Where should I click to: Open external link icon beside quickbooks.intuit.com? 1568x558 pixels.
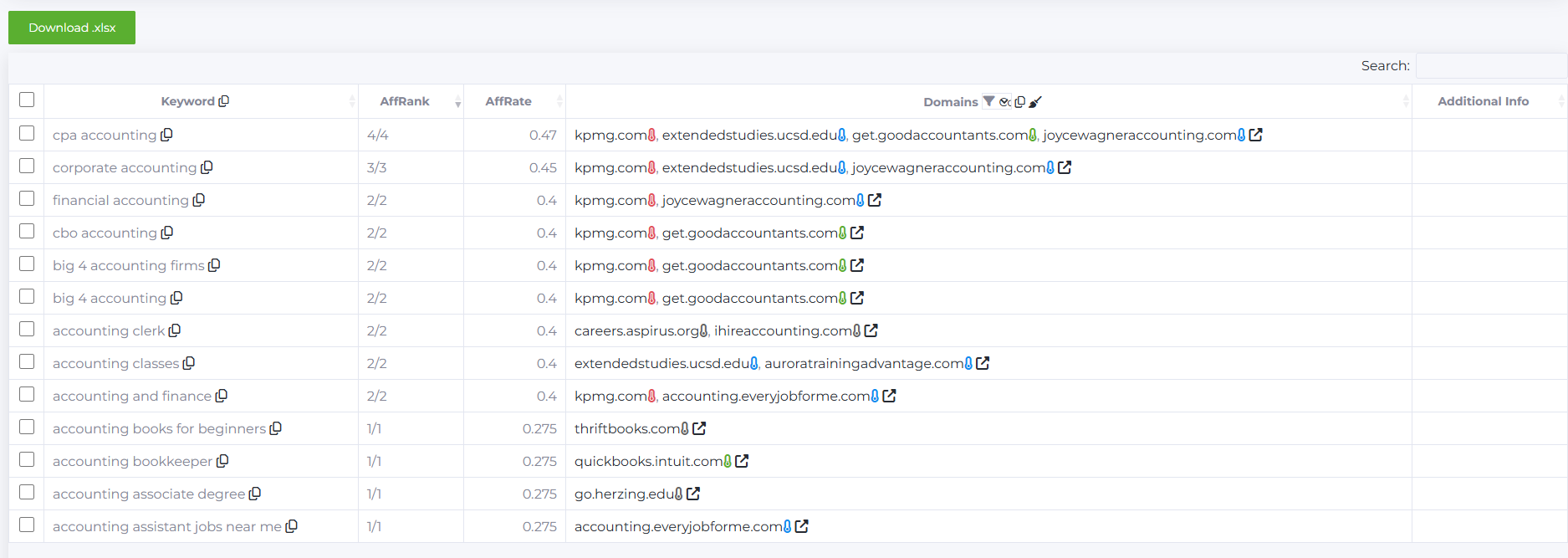click(x=742, y=461)
